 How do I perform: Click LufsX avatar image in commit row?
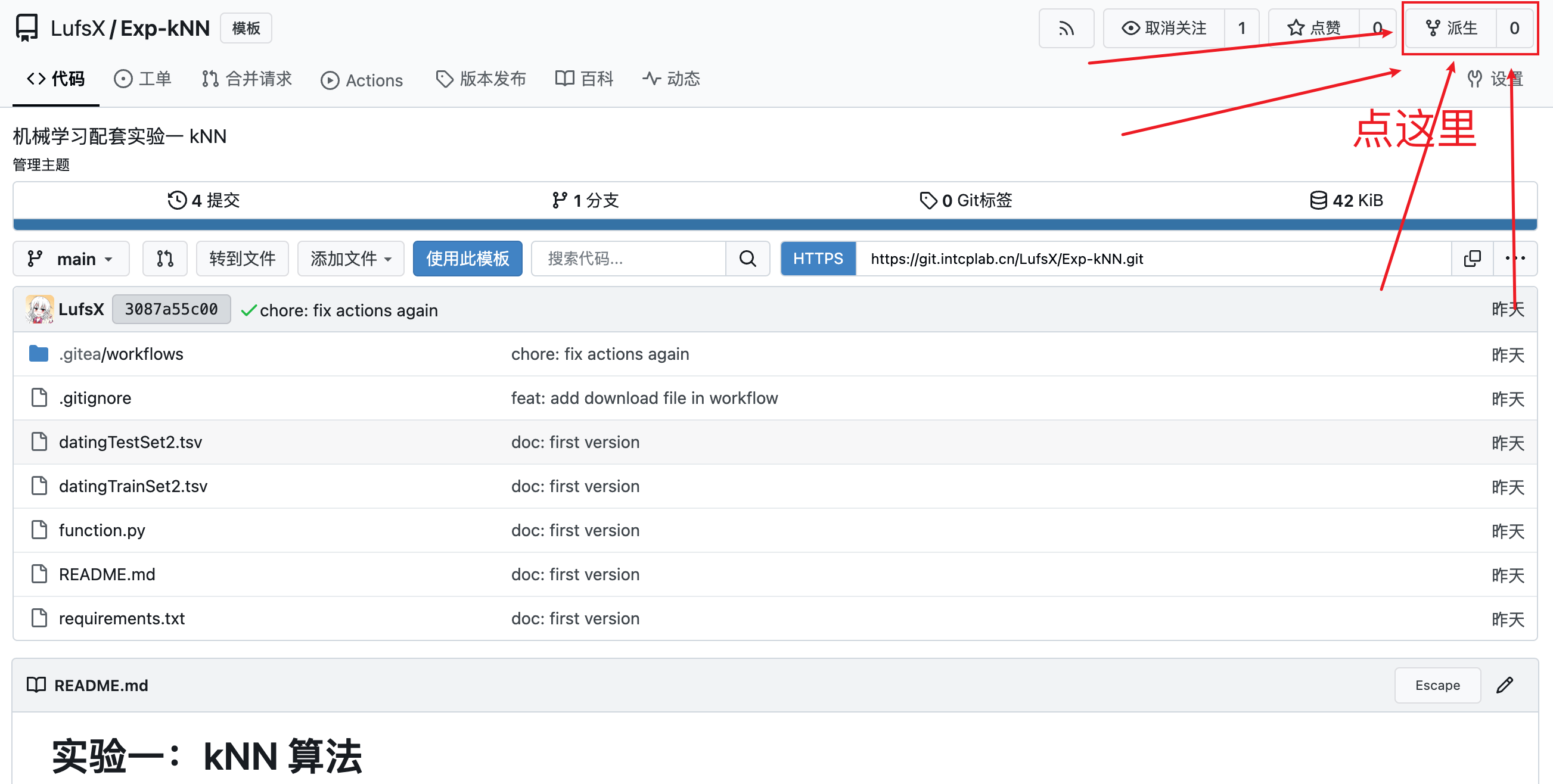(40, 309)
